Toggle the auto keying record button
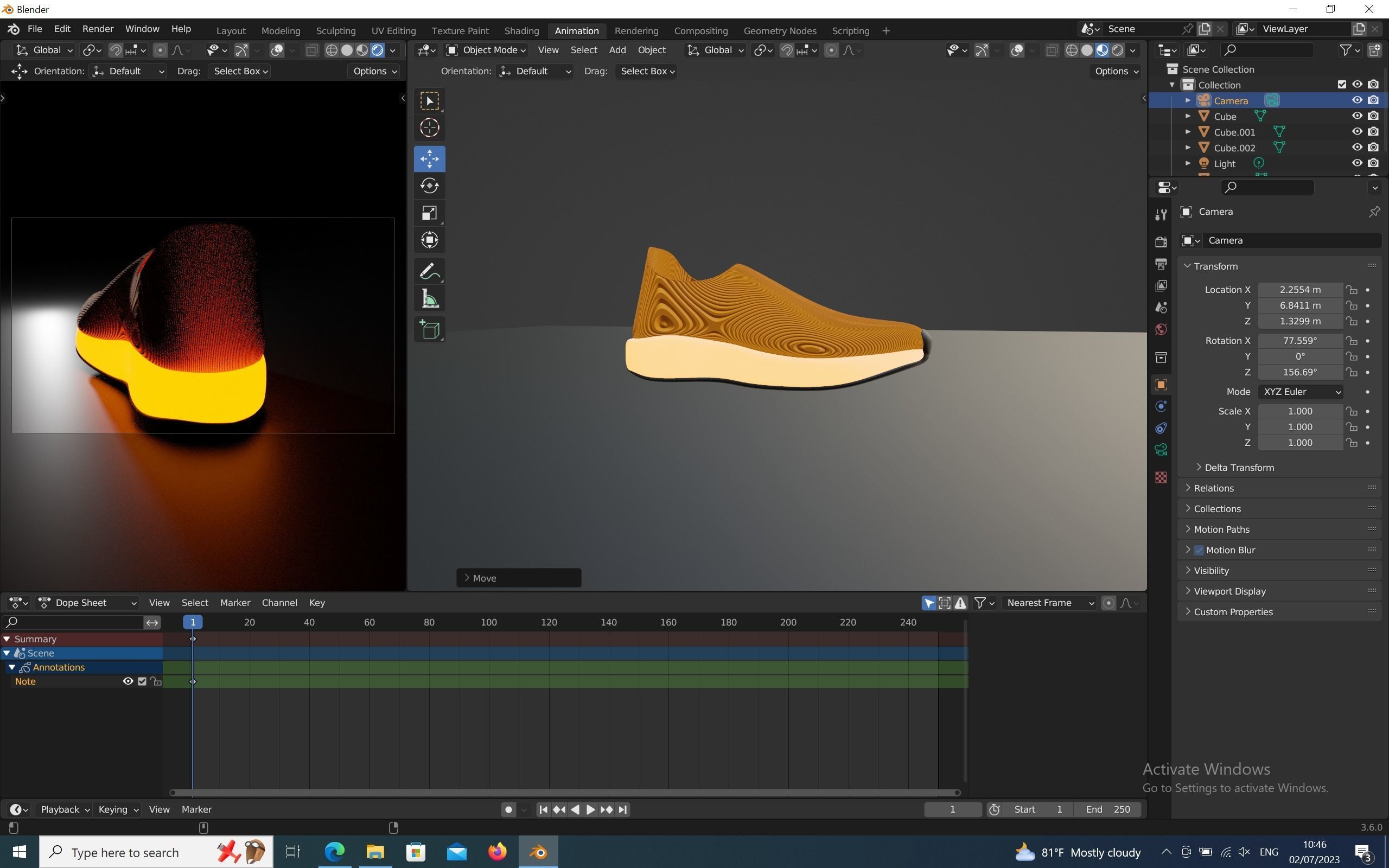Viewport: 1389px width, 868px height. [508, 809]
